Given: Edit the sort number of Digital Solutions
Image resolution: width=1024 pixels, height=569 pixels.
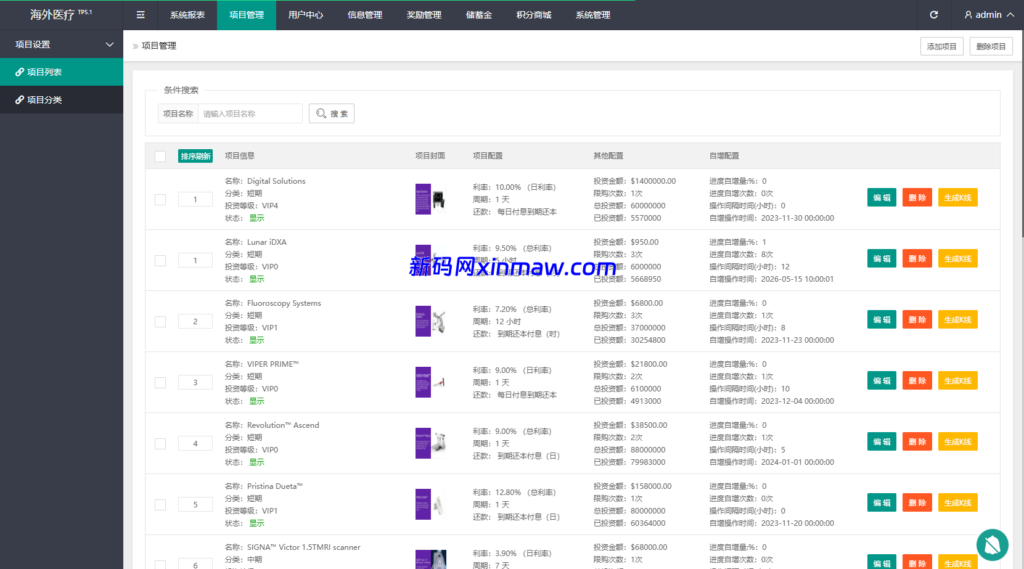Looking at the screenshot, I should pos(195,199).
